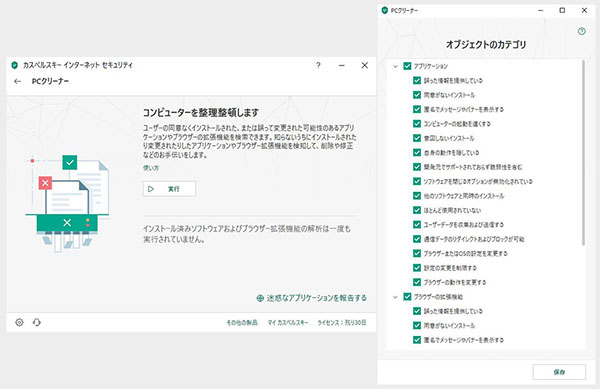Collapse the アプリケーション category

[395, 66]
